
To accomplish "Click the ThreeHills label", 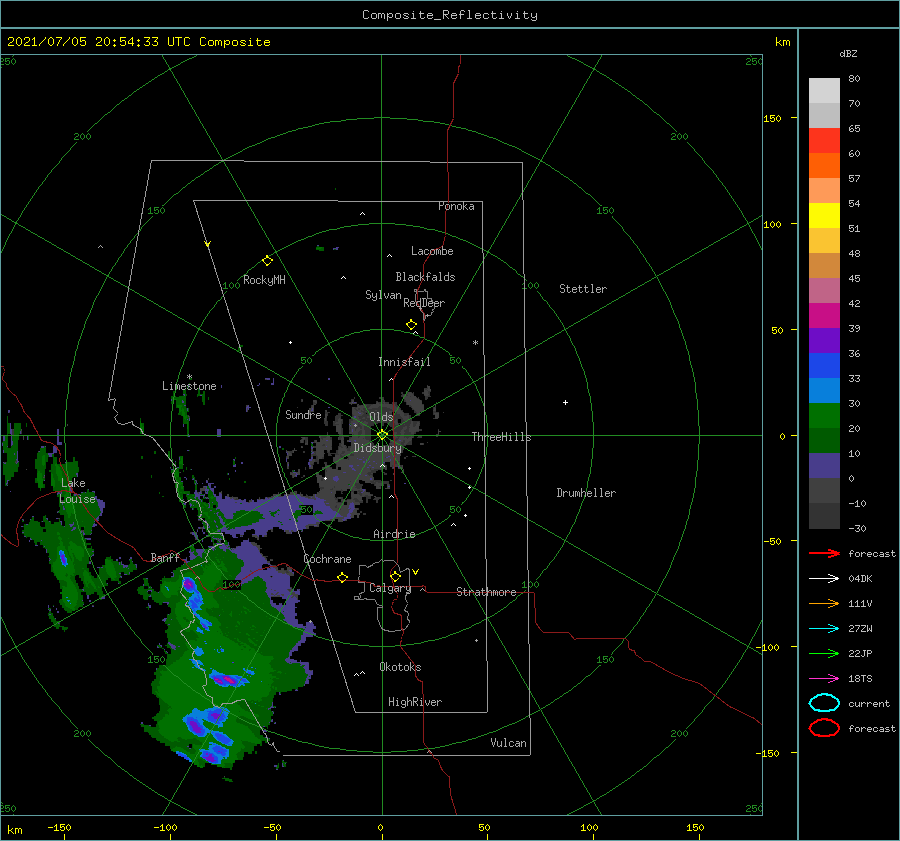I will [x=502, y=437].
